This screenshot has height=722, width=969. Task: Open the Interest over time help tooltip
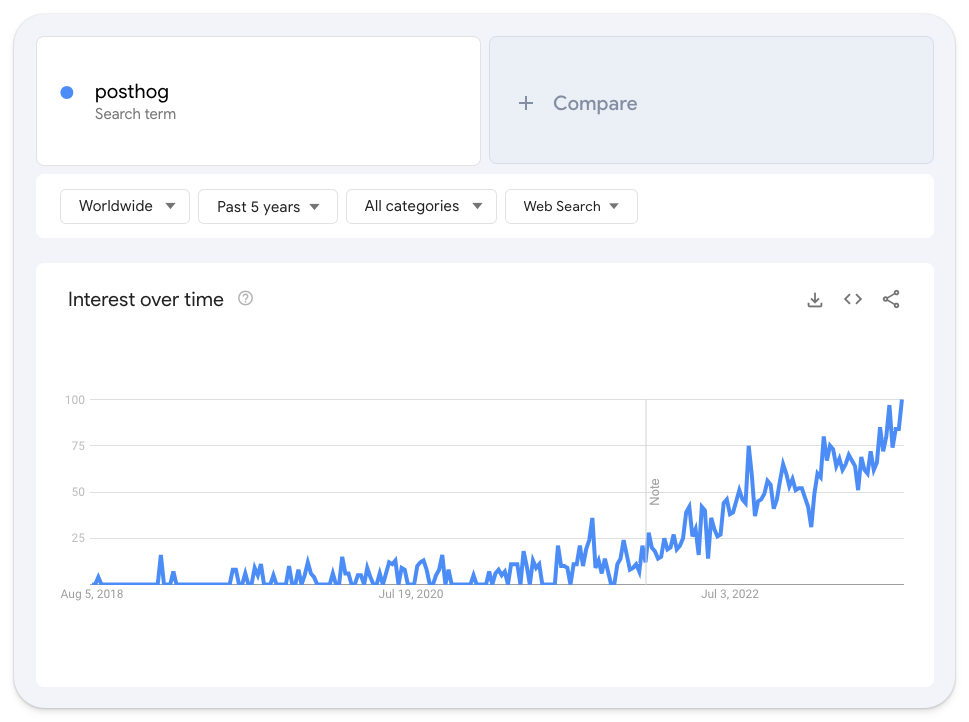click(245, 298)
